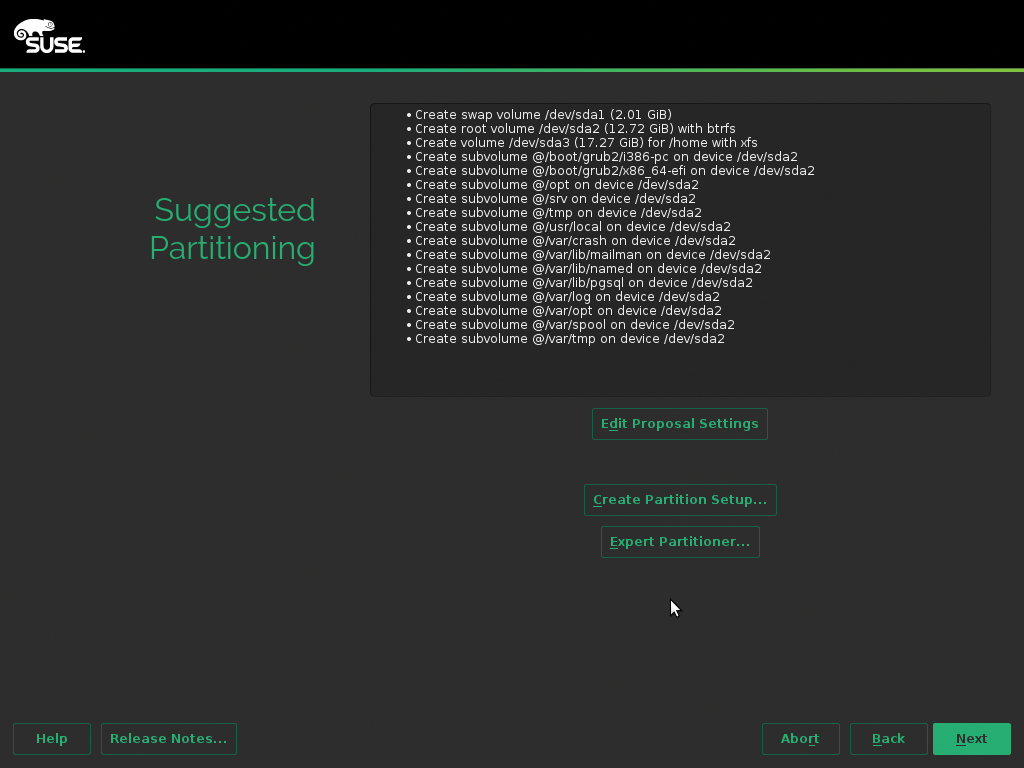Click the @/opt subvolume entry
The height and width of the screenshot is (768, 1024).
556,185
